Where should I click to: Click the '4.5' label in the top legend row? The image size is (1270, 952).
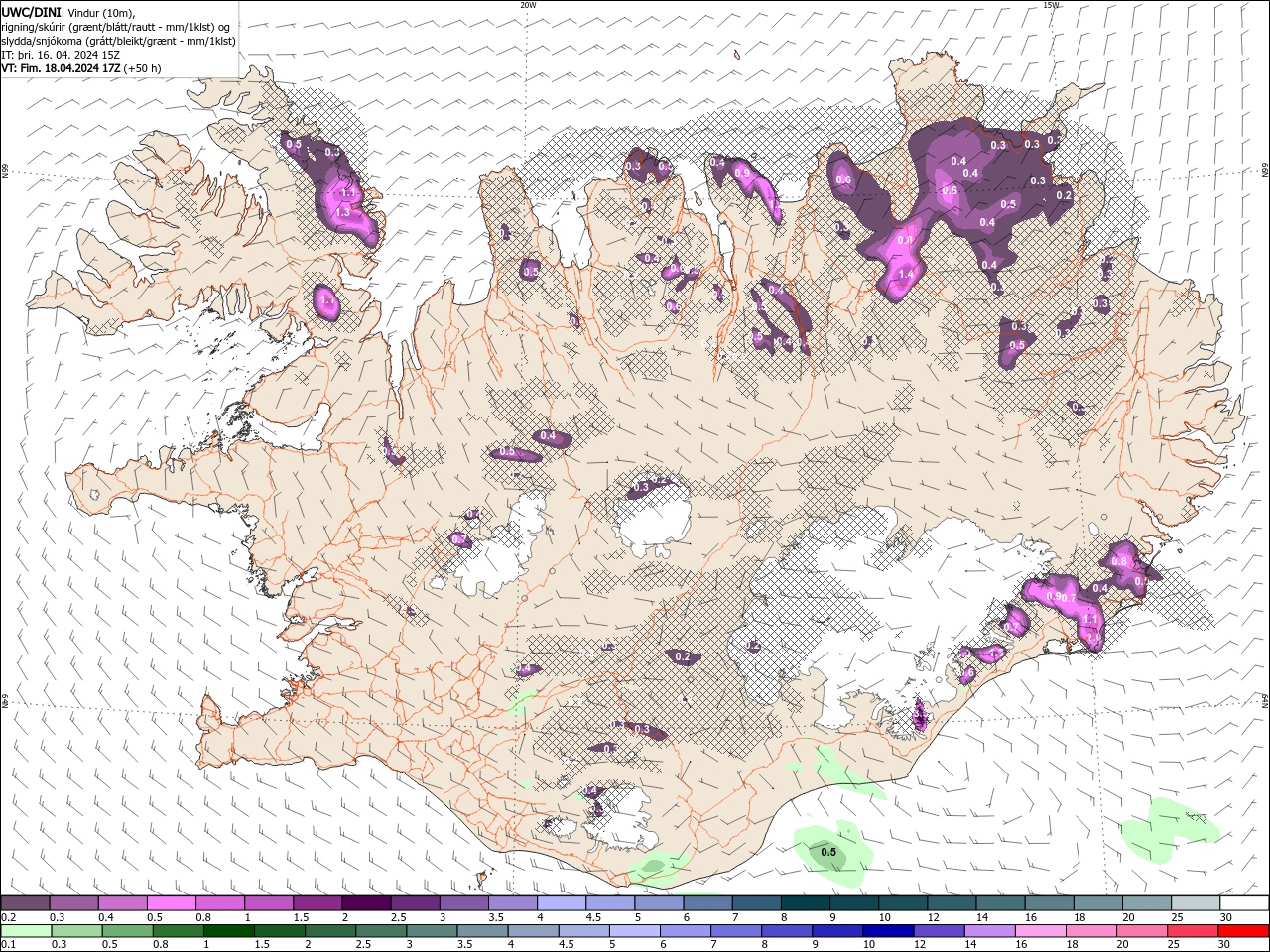[593, 917]
